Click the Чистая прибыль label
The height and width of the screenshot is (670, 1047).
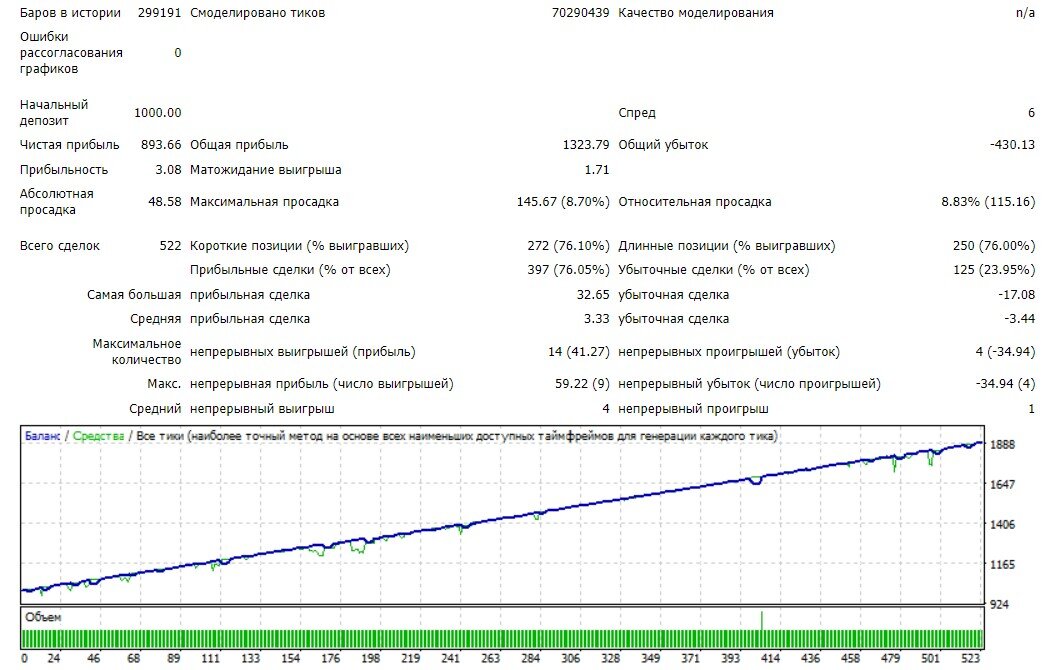click(x=69, y=145)
